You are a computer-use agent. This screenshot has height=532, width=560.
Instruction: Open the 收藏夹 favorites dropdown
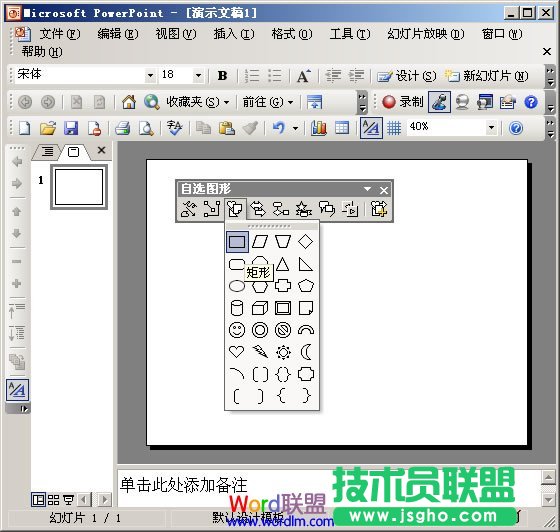[x=198, y=102]
